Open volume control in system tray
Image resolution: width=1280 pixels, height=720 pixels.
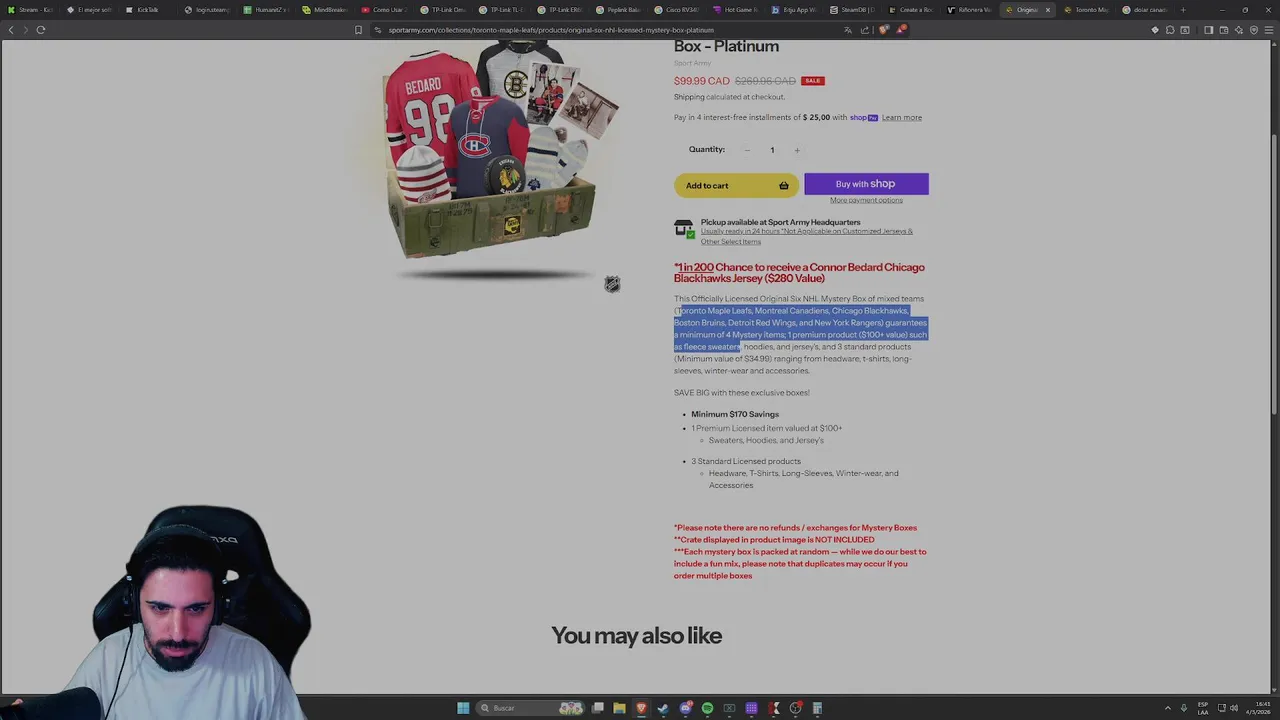[x=1235, y=708]
